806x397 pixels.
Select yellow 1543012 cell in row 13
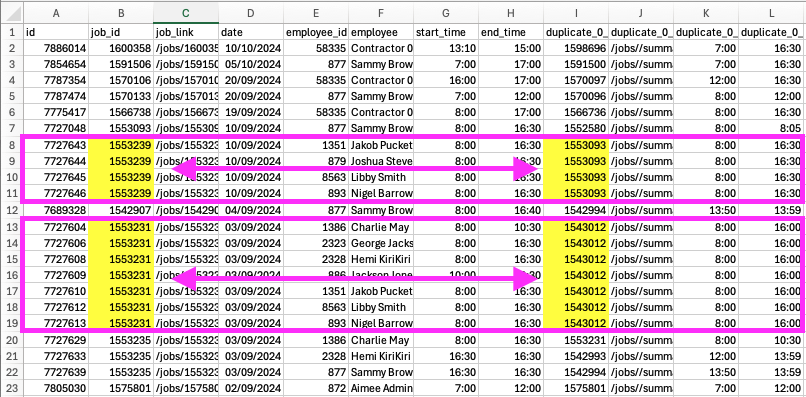[x=576, y=226]
